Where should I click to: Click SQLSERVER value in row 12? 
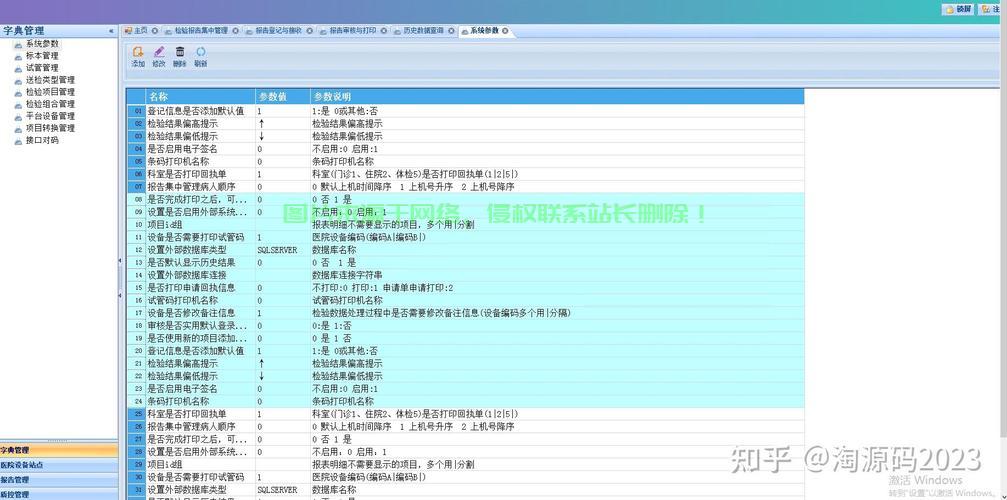pyautogui.click(x=277, y=250)
